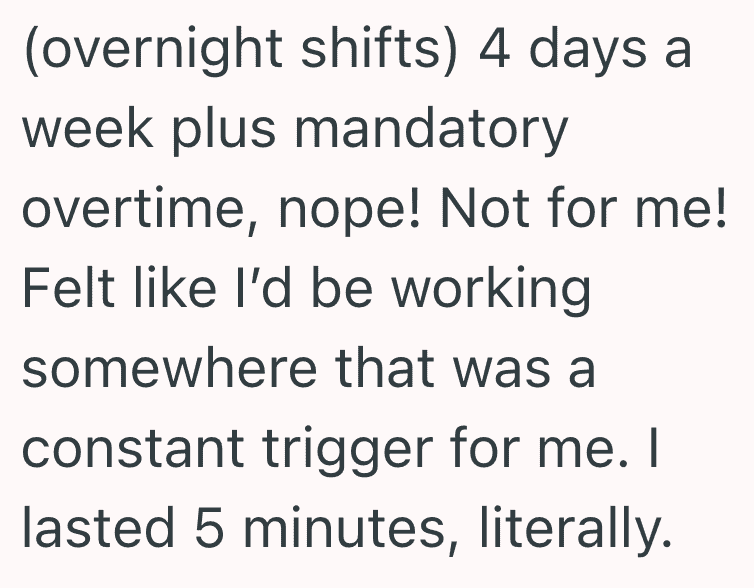This screenshot has height=588, width=754.
Task: Click the word "shifts)" in the first line
Action: tap(378, 50)
